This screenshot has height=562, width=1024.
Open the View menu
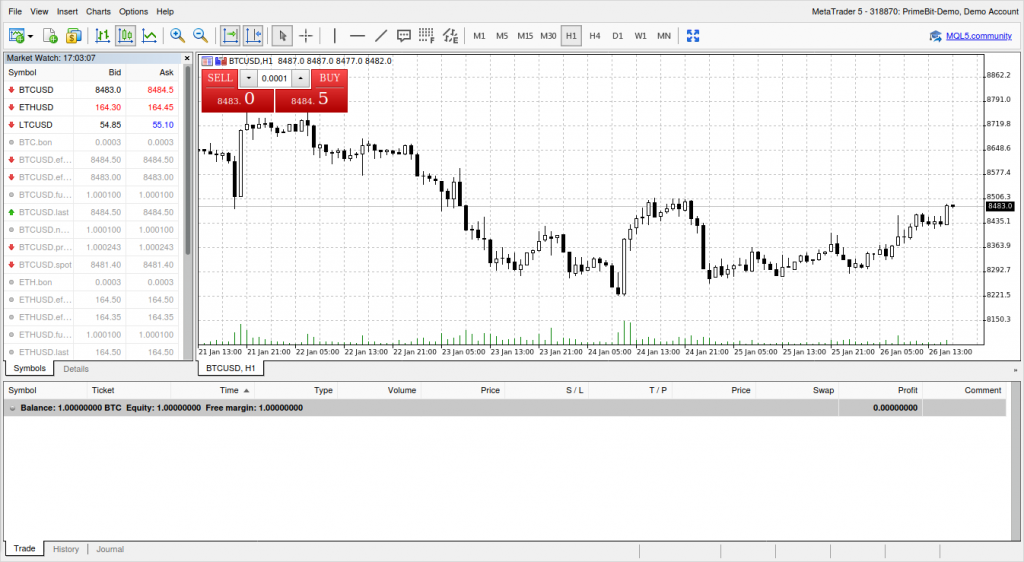tap(39, 11)
